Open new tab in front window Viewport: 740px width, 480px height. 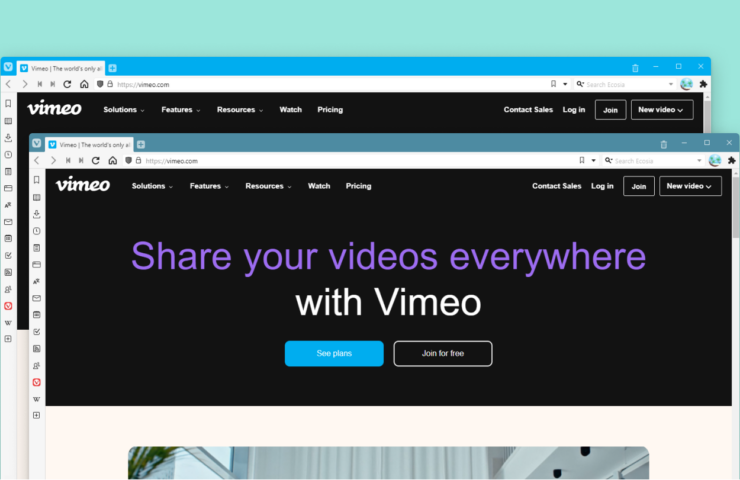(x=141, y=144)
